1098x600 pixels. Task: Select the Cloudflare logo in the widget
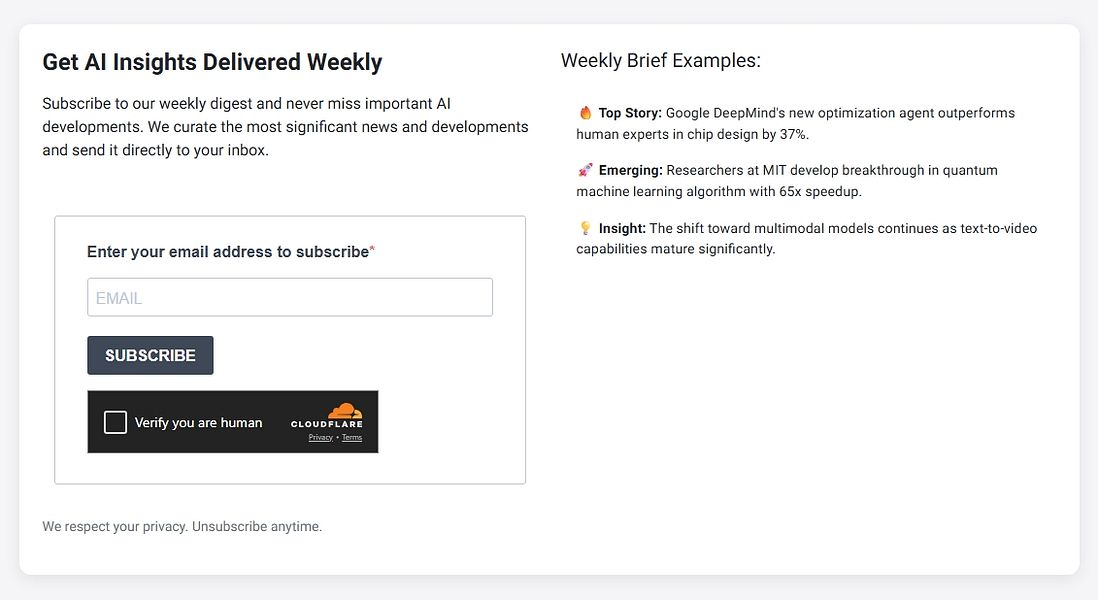[x=327, y=417]
